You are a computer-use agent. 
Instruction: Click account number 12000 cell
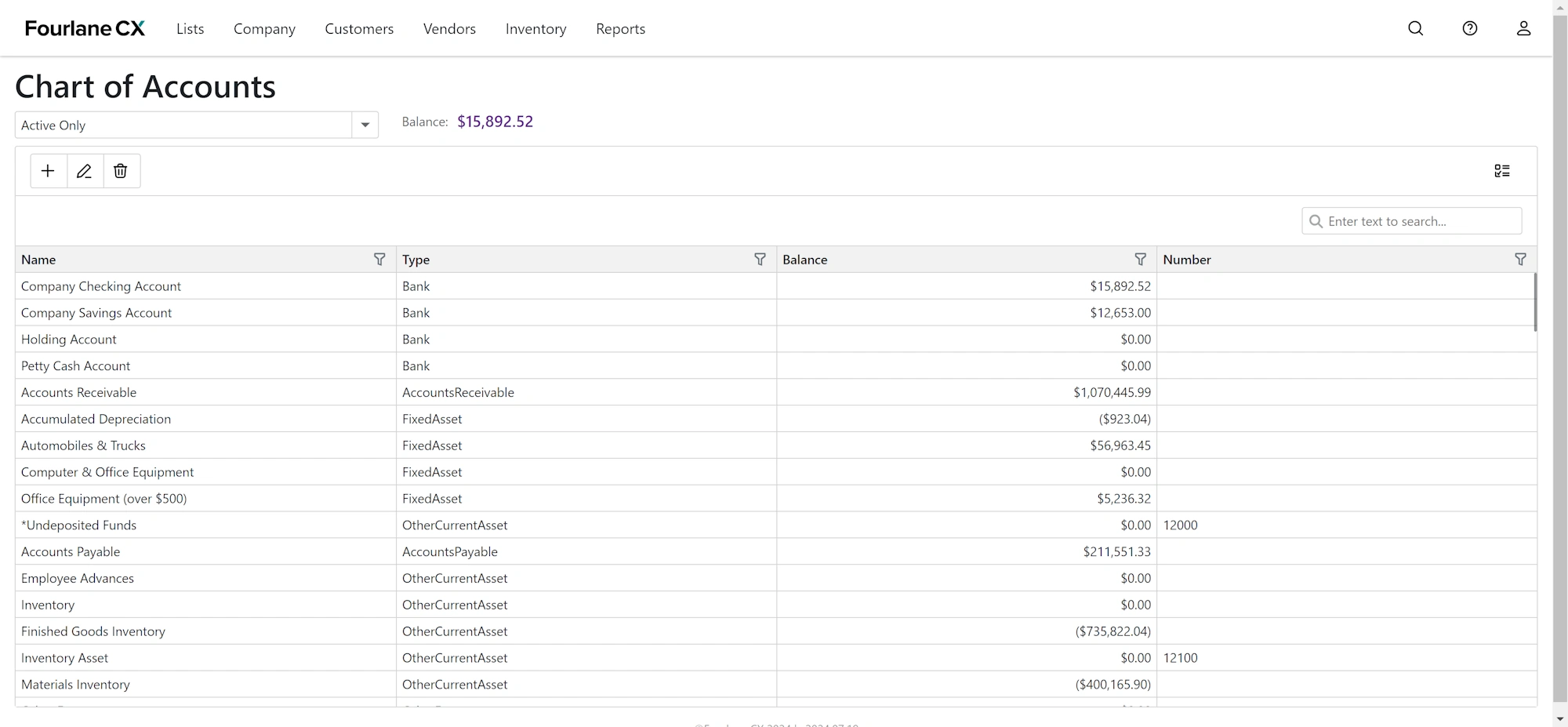(1346, 525)
